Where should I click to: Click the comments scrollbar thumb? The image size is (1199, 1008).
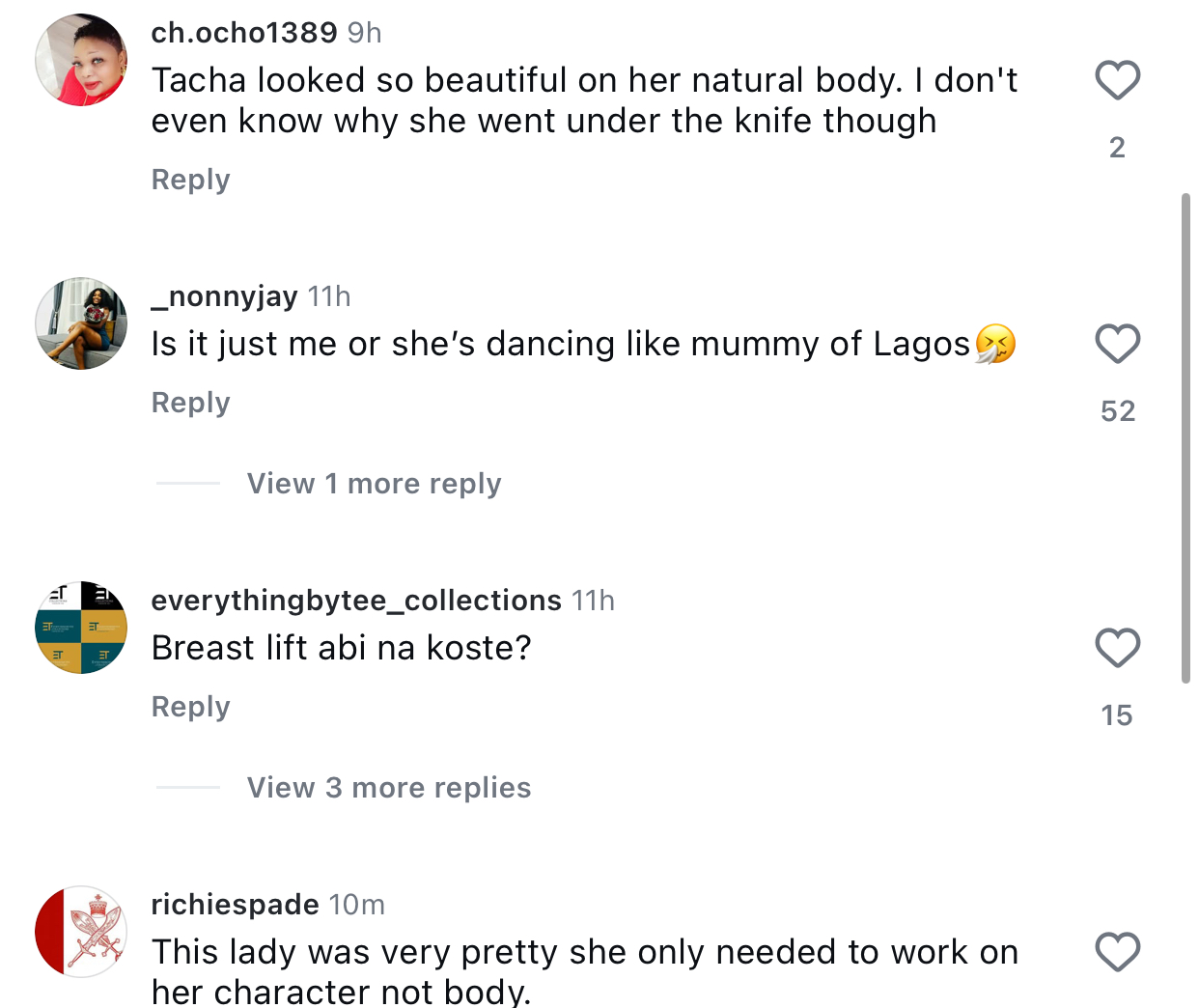1185,438
